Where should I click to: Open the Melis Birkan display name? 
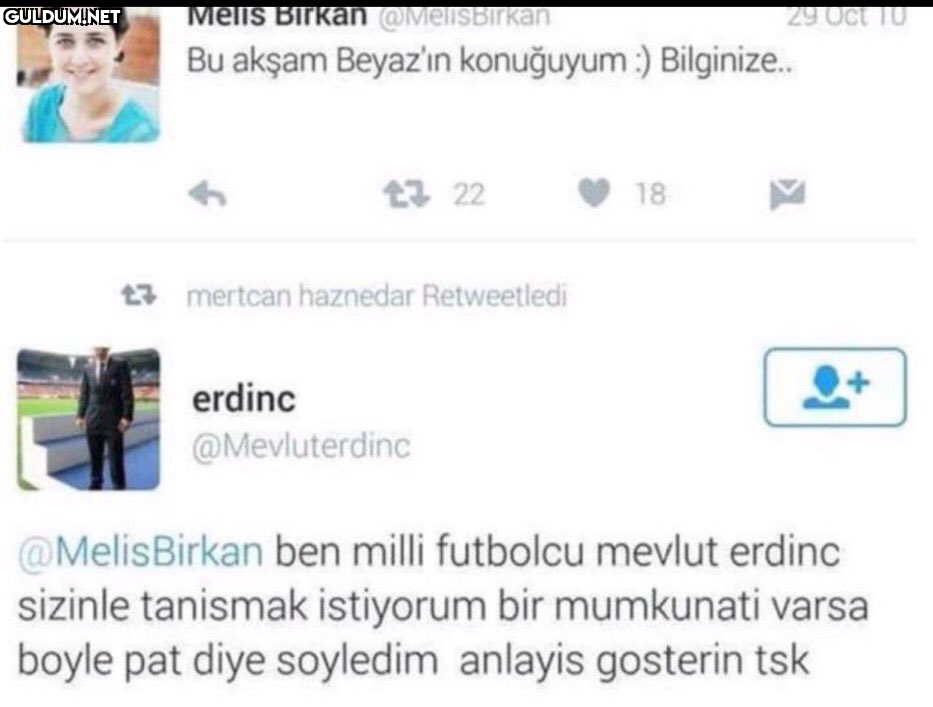coord(277,17)
